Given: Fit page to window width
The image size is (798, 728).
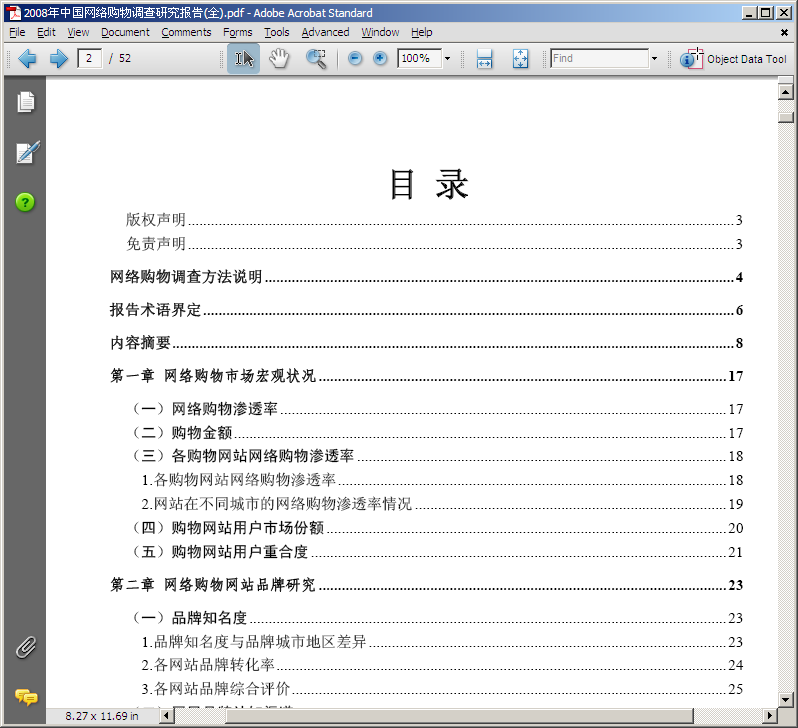Looking at the screenshot, I should [484, 59].
